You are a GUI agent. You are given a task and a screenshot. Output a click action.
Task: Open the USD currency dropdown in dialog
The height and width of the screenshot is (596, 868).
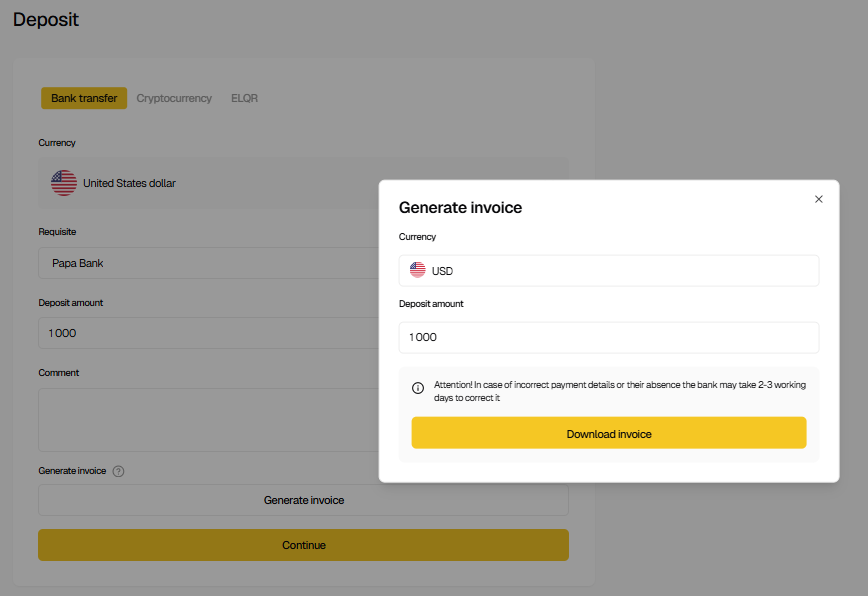coord(608,271)
